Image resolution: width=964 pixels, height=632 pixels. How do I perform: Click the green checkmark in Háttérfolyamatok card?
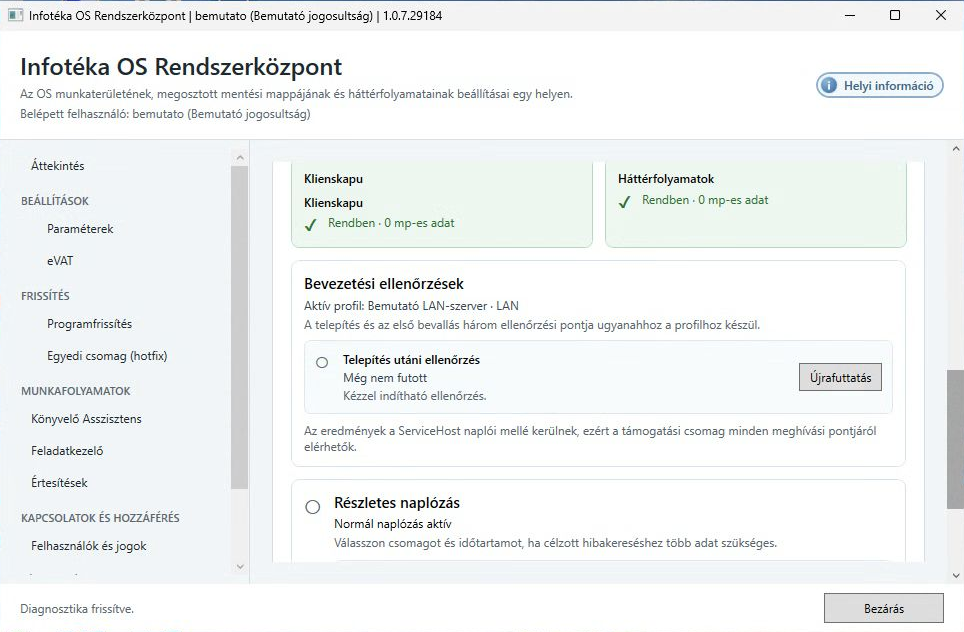pos(625,202)
